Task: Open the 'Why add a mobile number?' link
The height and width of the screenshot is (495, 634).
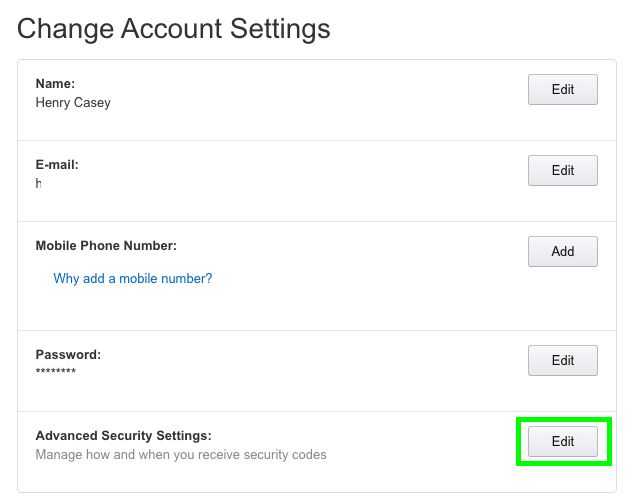Action: (x=132, y=279)
